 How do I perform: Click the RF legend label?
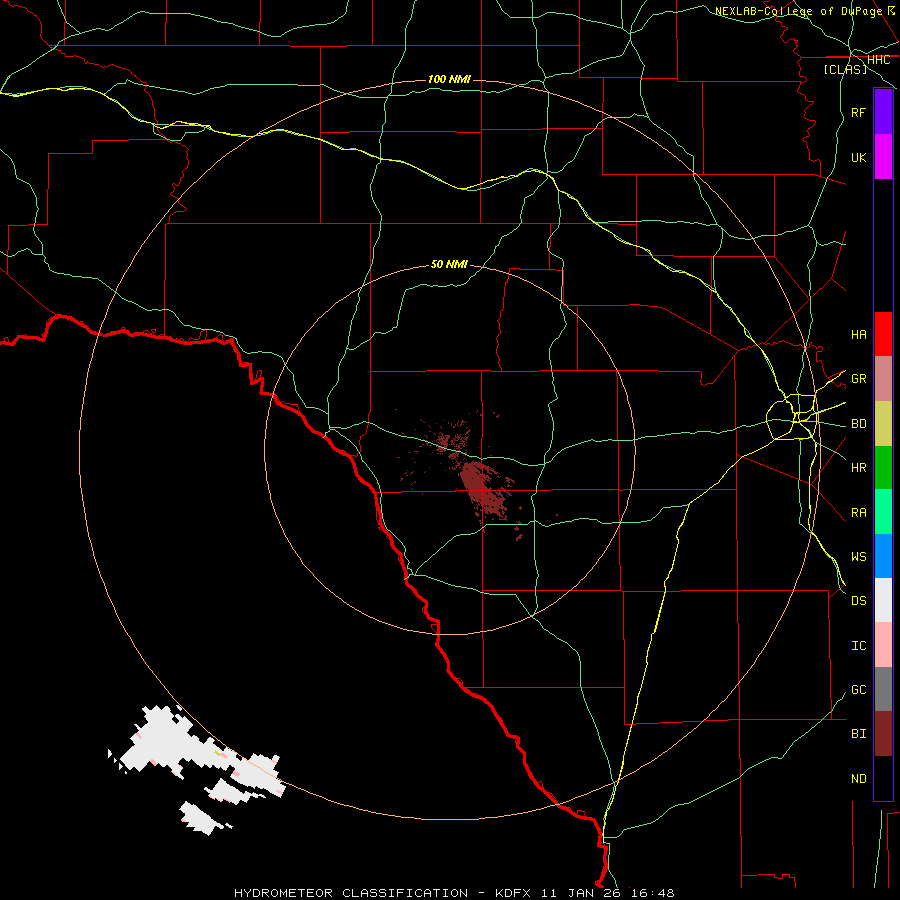(858, 112)
